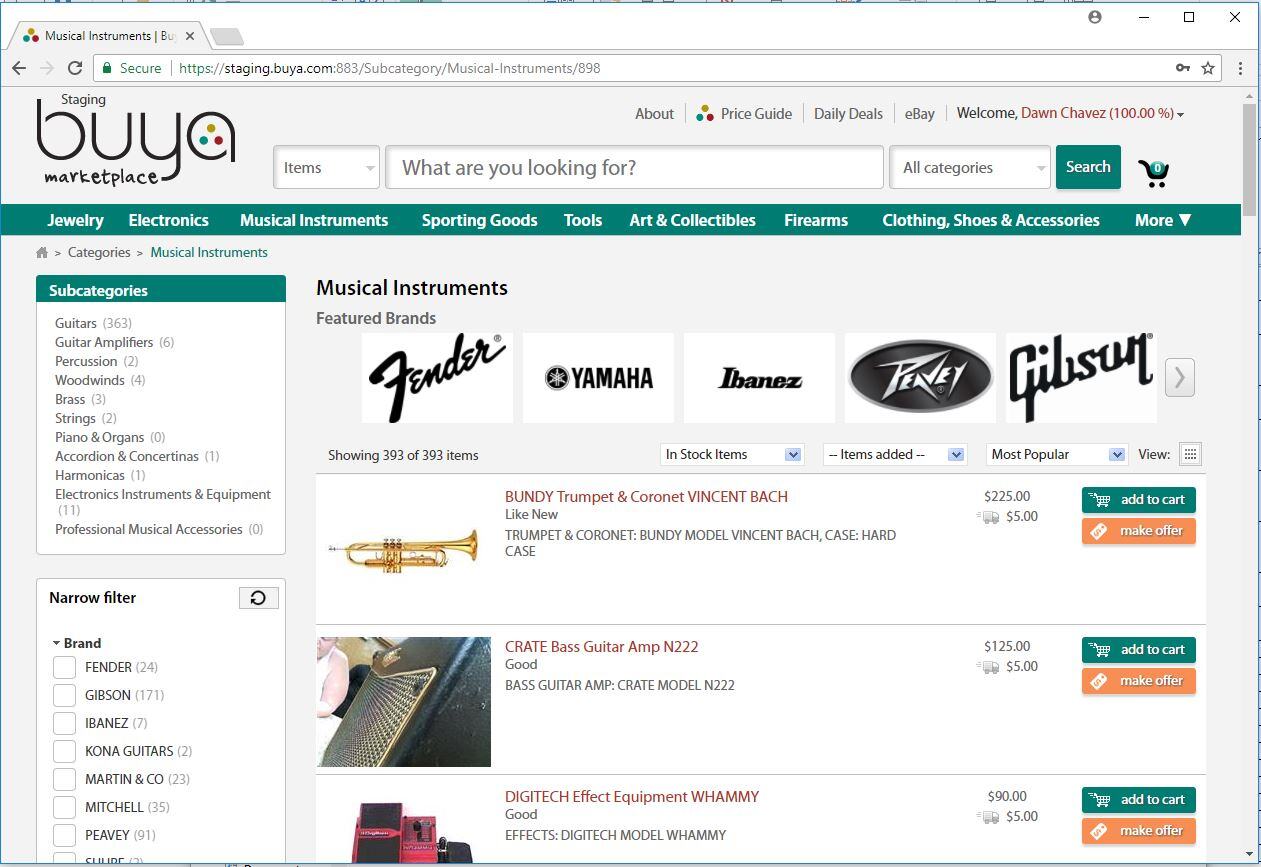
Task: Make offer on CRATE Bass Guitar Amp
Action: coord(1138,681)
